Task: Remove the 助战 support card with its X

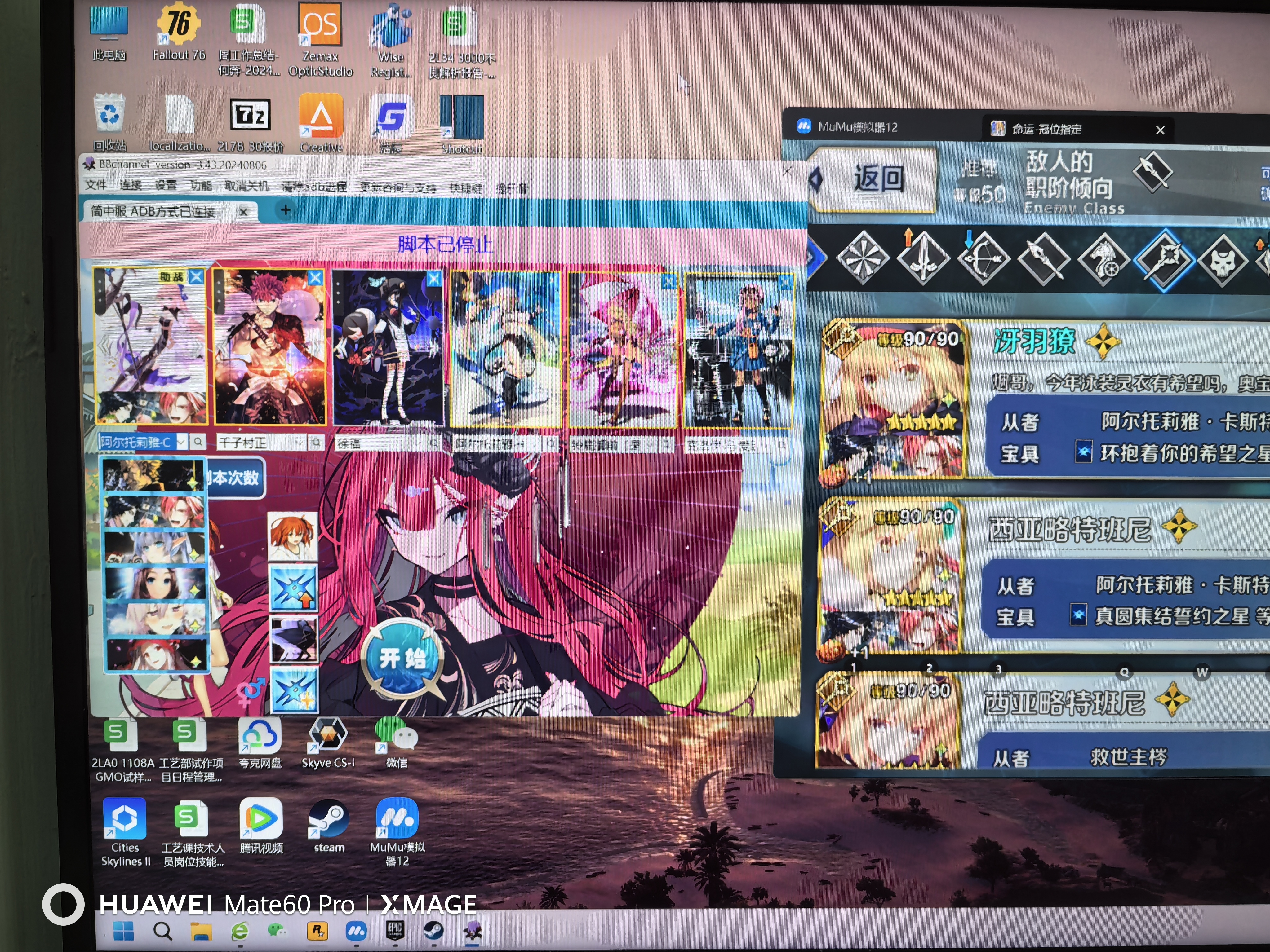Action: [196, 277]
